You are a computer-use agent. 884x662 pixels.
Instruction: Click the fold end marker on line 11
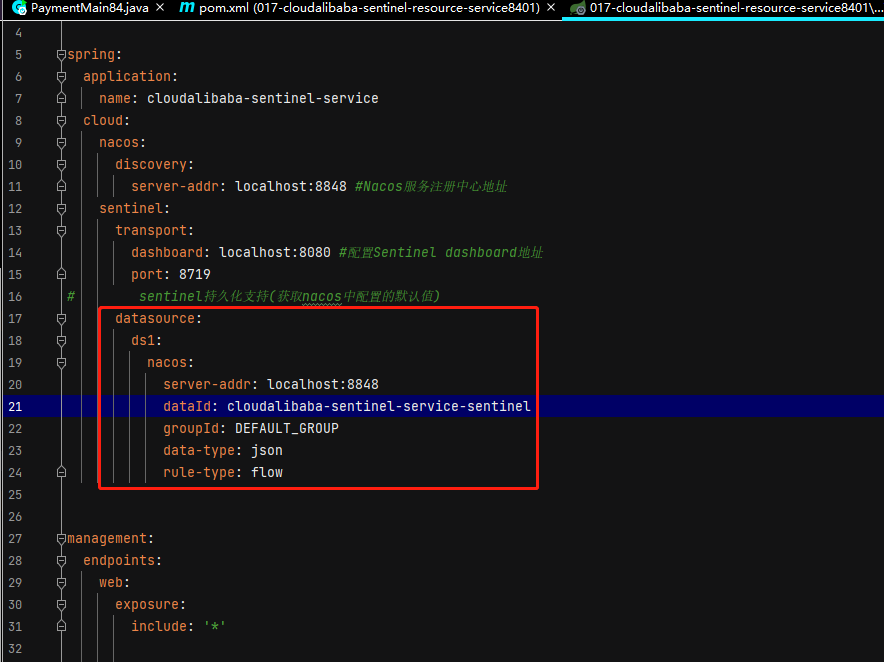point(61,186)
